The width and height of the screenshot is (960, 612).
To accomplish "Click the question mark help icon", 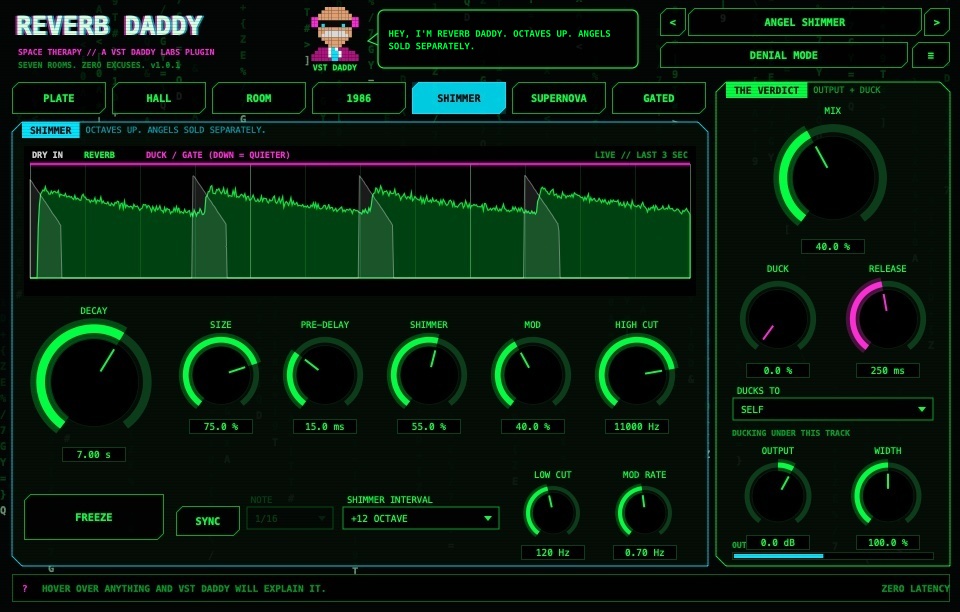I will (x=25, y=588).
